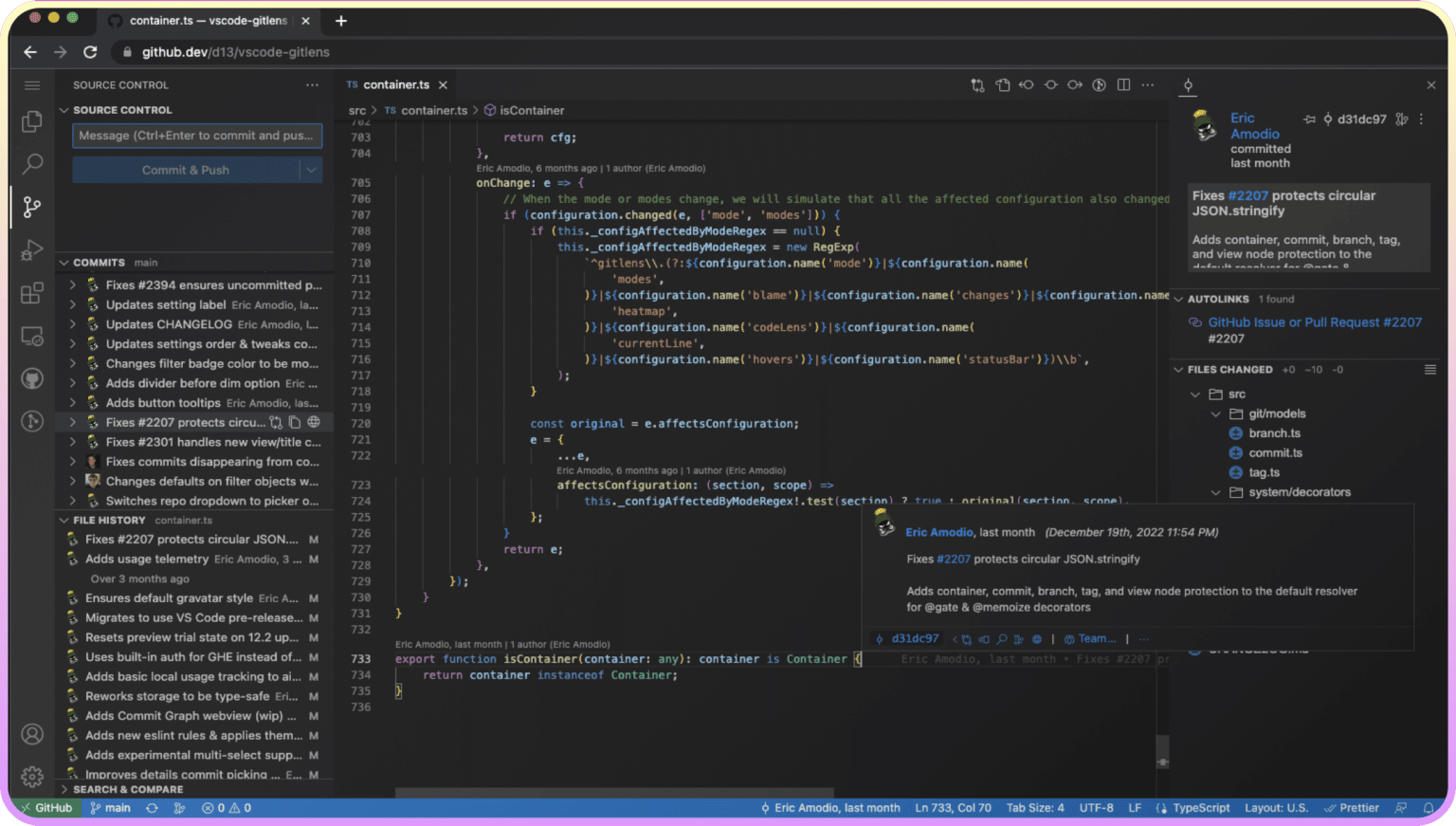Open the GitHub icon in activity bar
1456x826 pixels.
(32, 379)
